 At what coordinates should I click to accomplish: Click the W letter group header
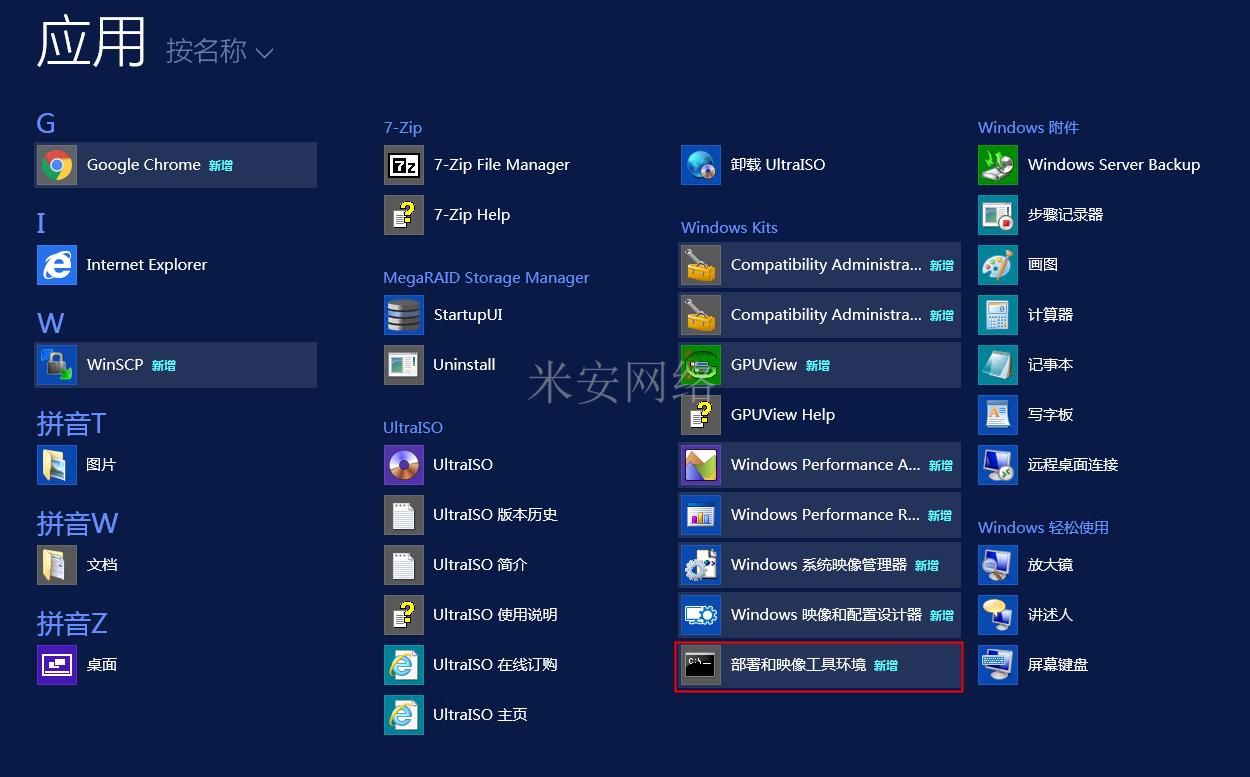(x=50, y=323)
